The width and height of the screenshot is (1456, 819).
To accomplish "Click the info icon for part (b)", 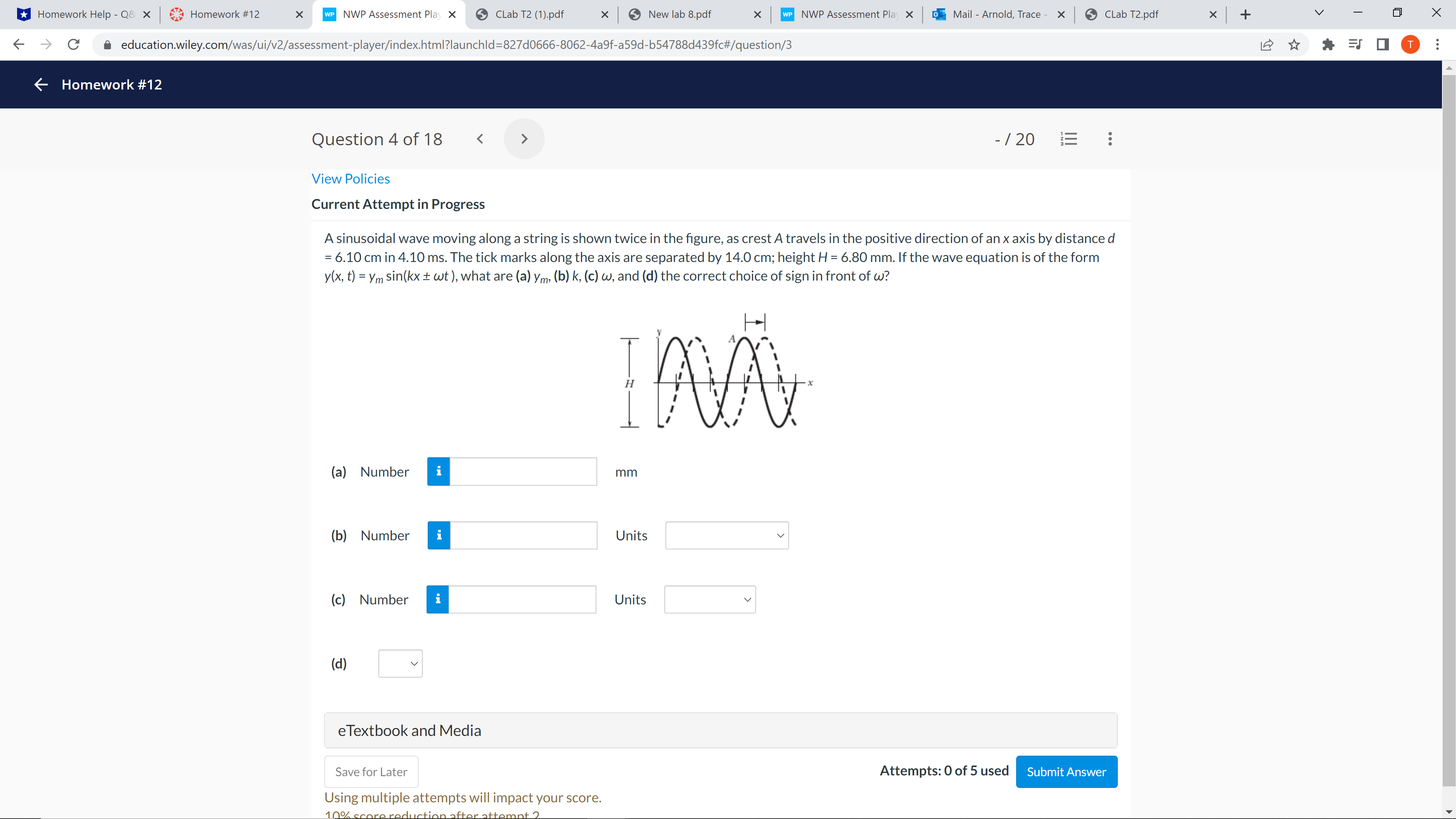I will click(x=439, y=535).
